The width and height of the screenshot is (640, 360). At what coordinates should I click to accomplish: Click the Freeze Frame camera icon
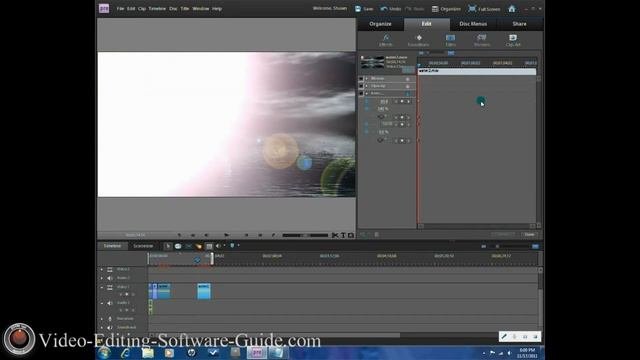point(351,235)
